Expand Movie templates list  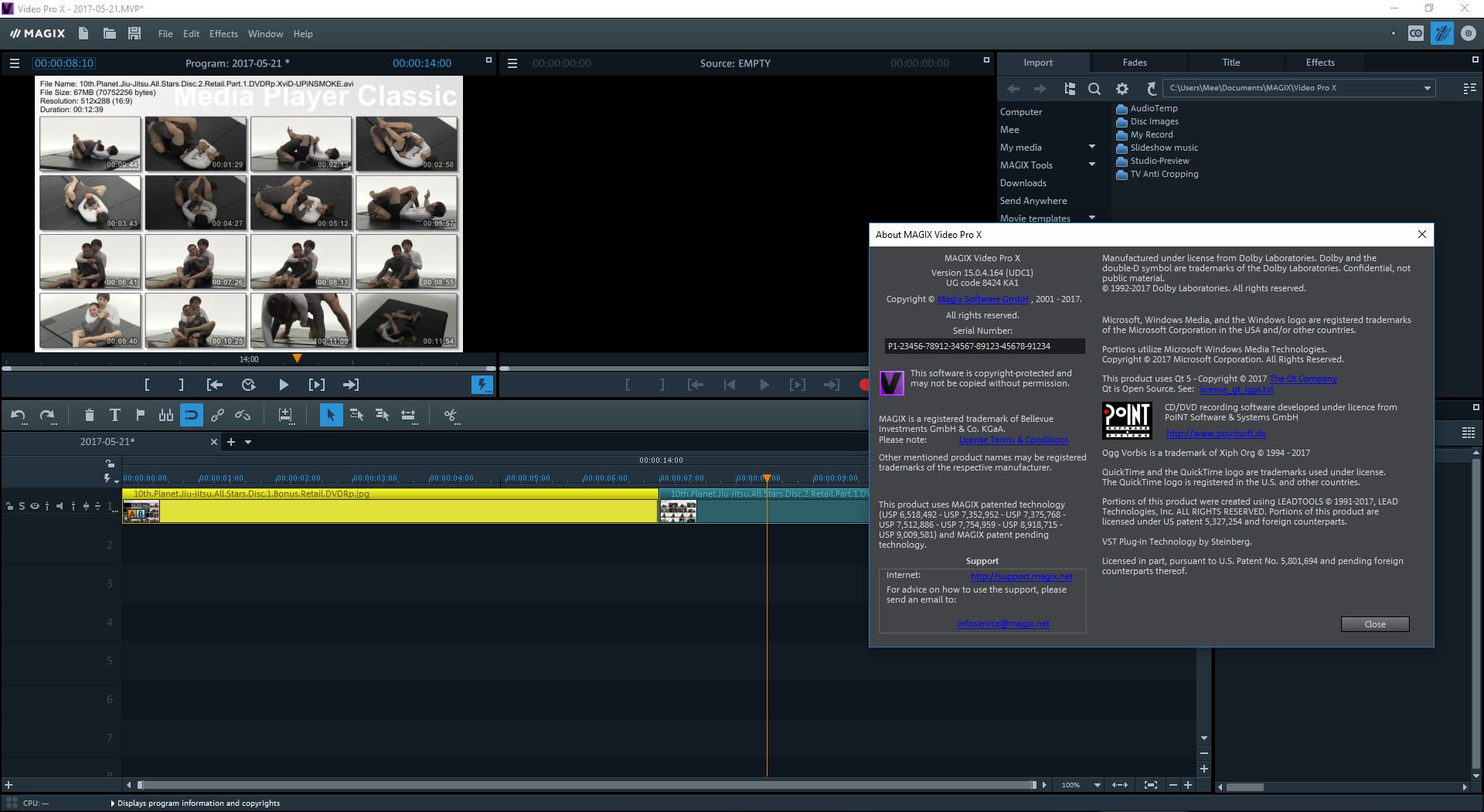tap(1092, 218)
